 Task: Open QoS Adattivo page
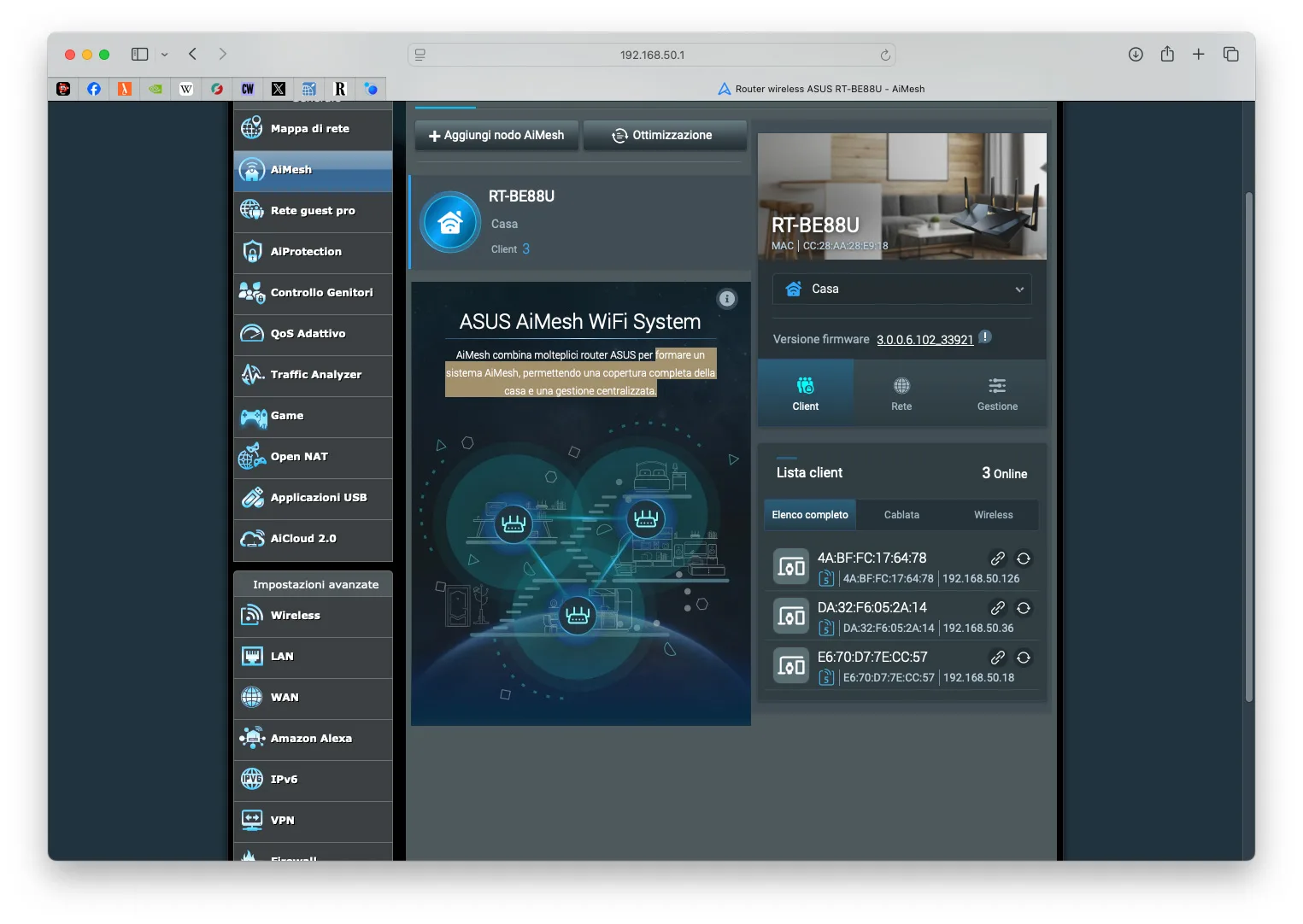(313, 334)
